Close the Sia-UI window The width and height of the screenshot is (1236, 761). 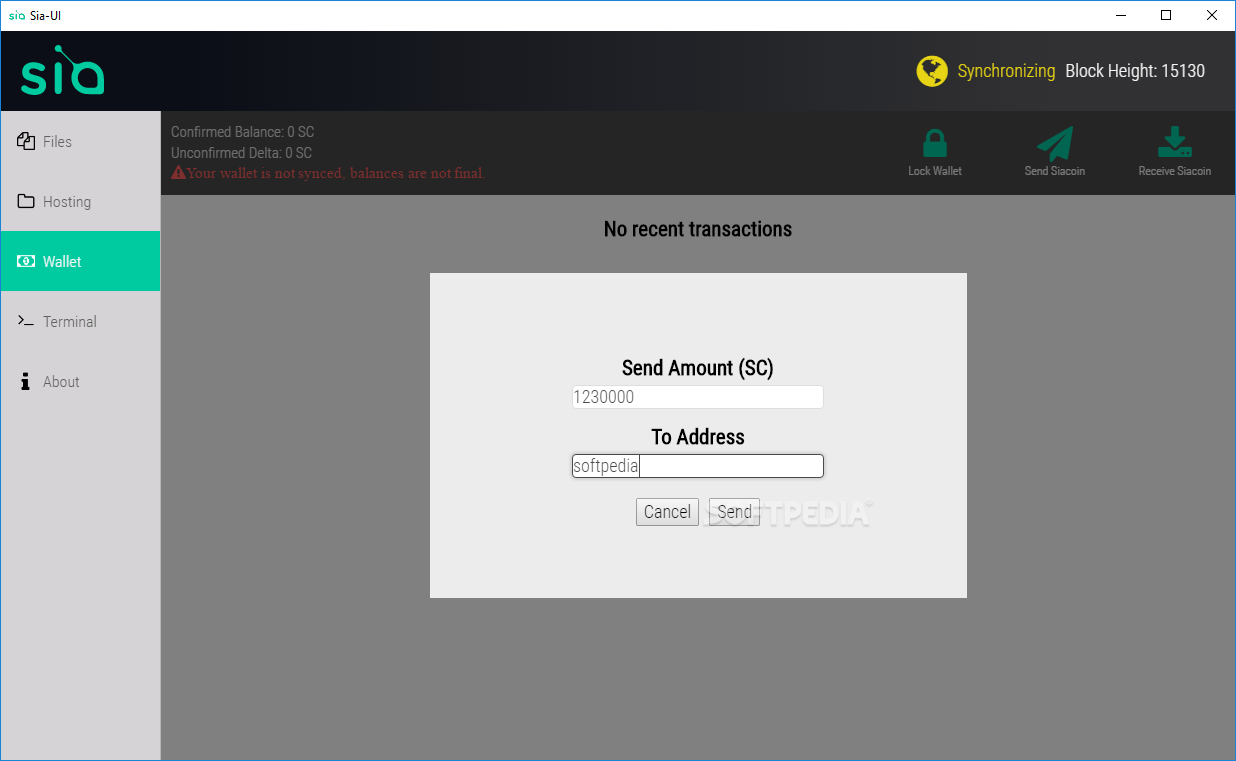pos(1212,15)
